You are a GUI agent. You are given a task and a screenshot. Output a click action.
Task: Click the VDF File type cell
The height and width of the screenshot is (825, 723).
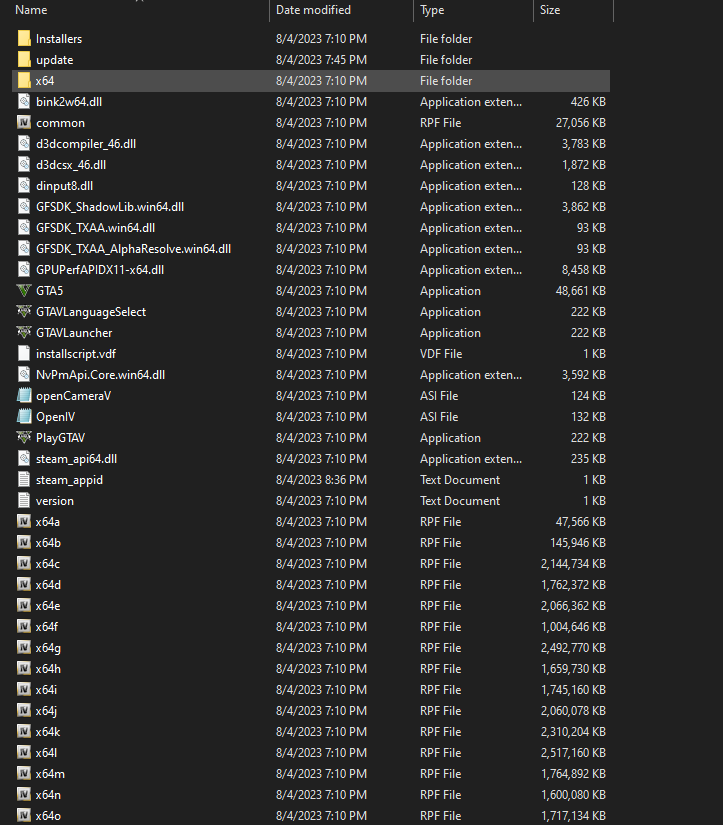click(441, 354)
